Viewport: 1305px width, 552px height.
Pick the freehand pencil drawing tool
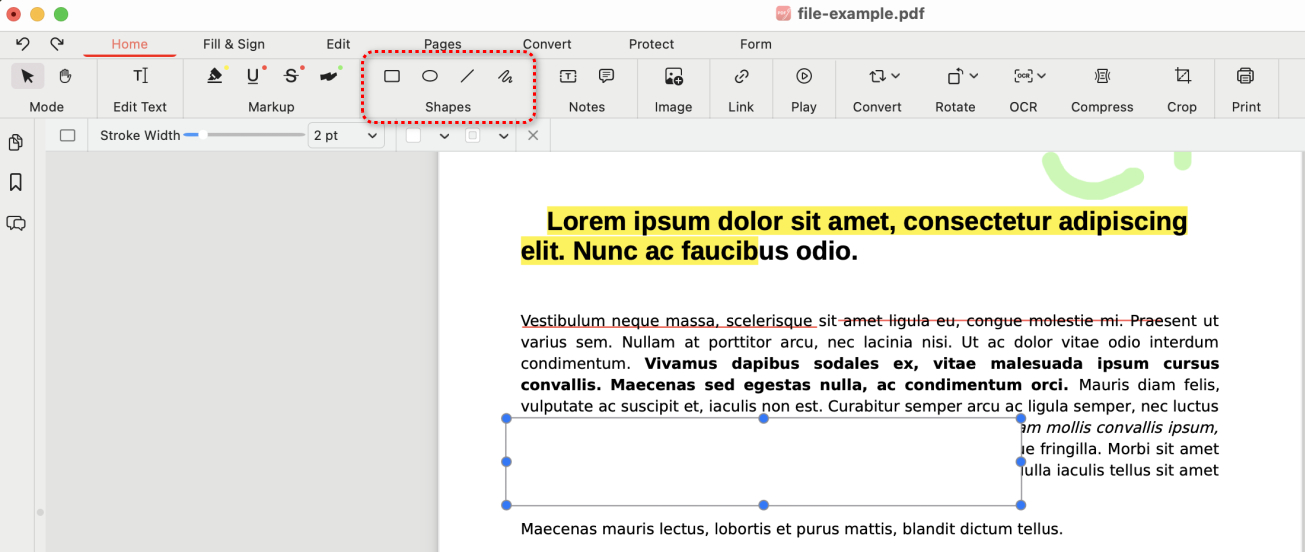505,76
